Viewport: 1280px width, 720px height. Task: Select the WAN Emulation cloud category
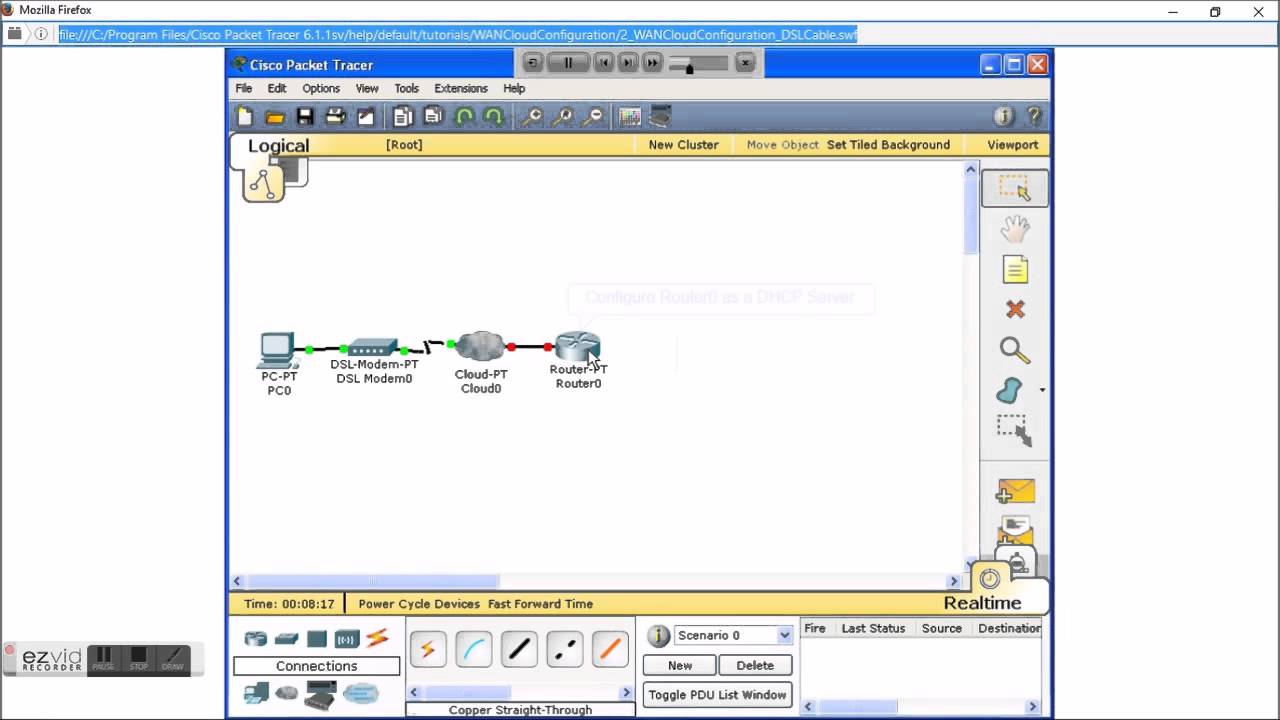point(287,692)
